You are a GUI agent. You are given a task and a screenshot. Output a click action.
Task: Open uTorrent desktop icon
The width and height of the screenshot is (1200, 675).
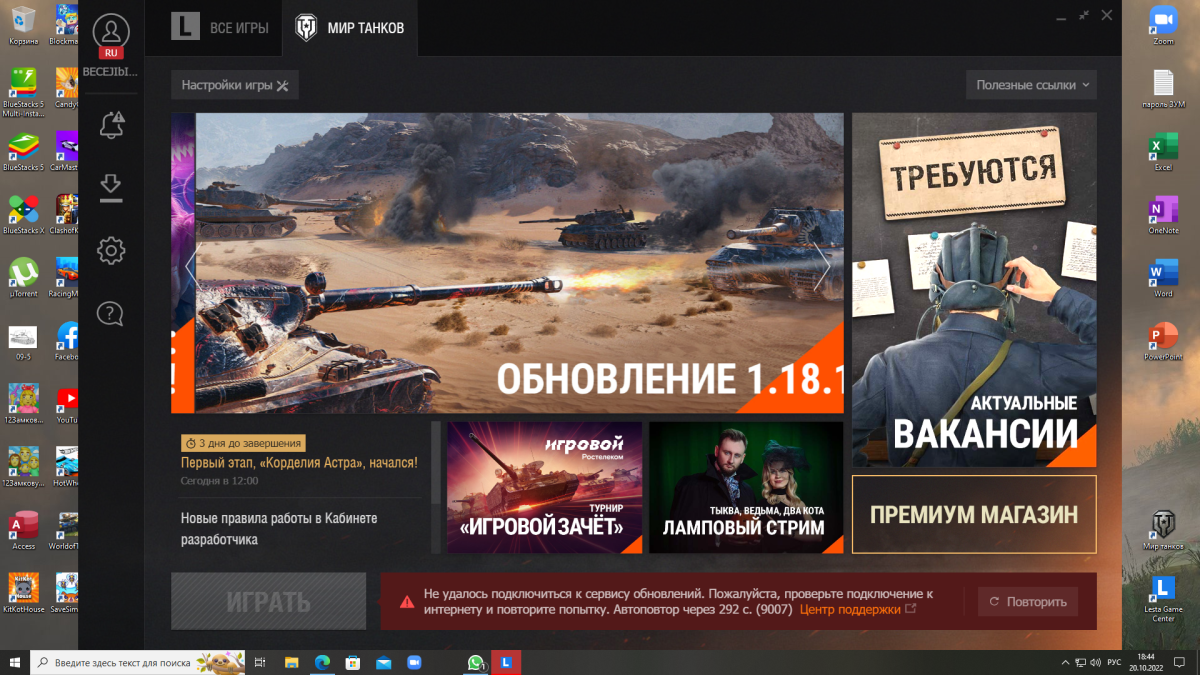[x=23, y=277]
